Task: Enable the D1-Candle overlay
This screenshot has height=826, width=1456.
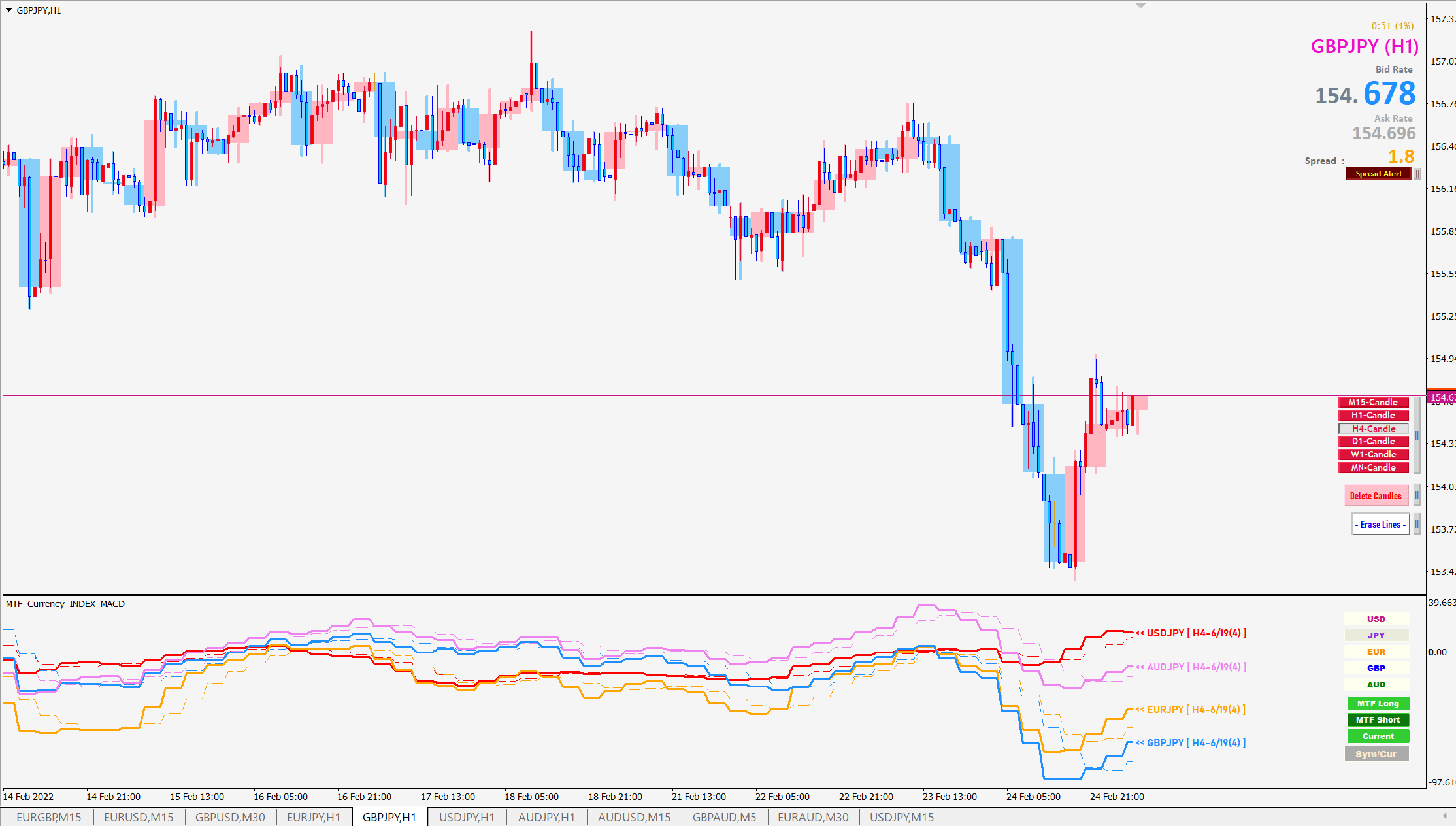Action: 1373,442
